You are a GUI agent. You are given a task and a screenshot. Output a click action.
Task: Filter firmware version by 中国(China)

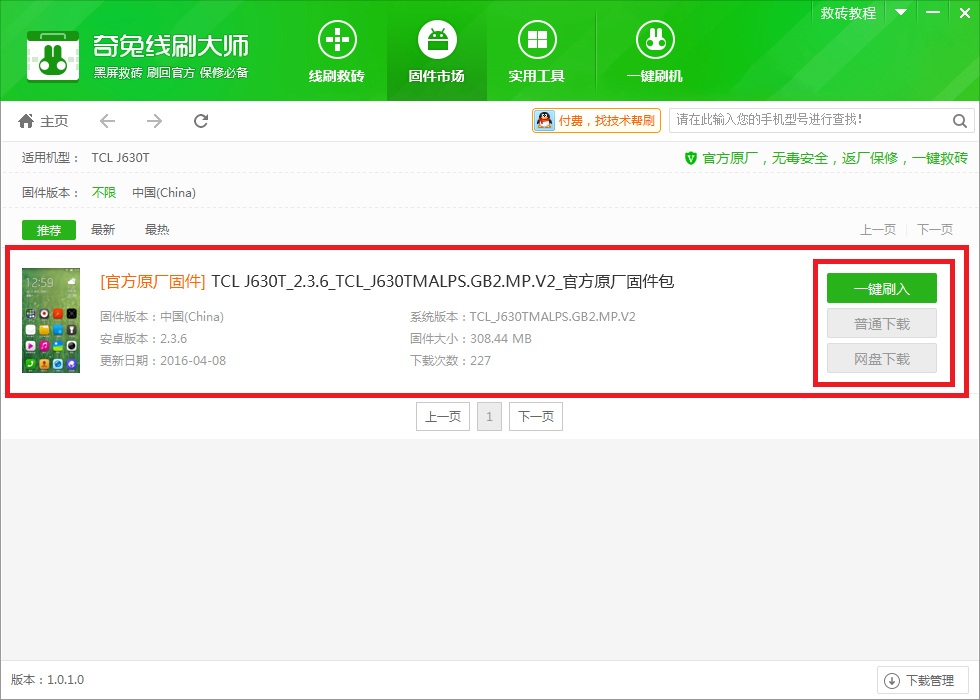click(164, 193)
